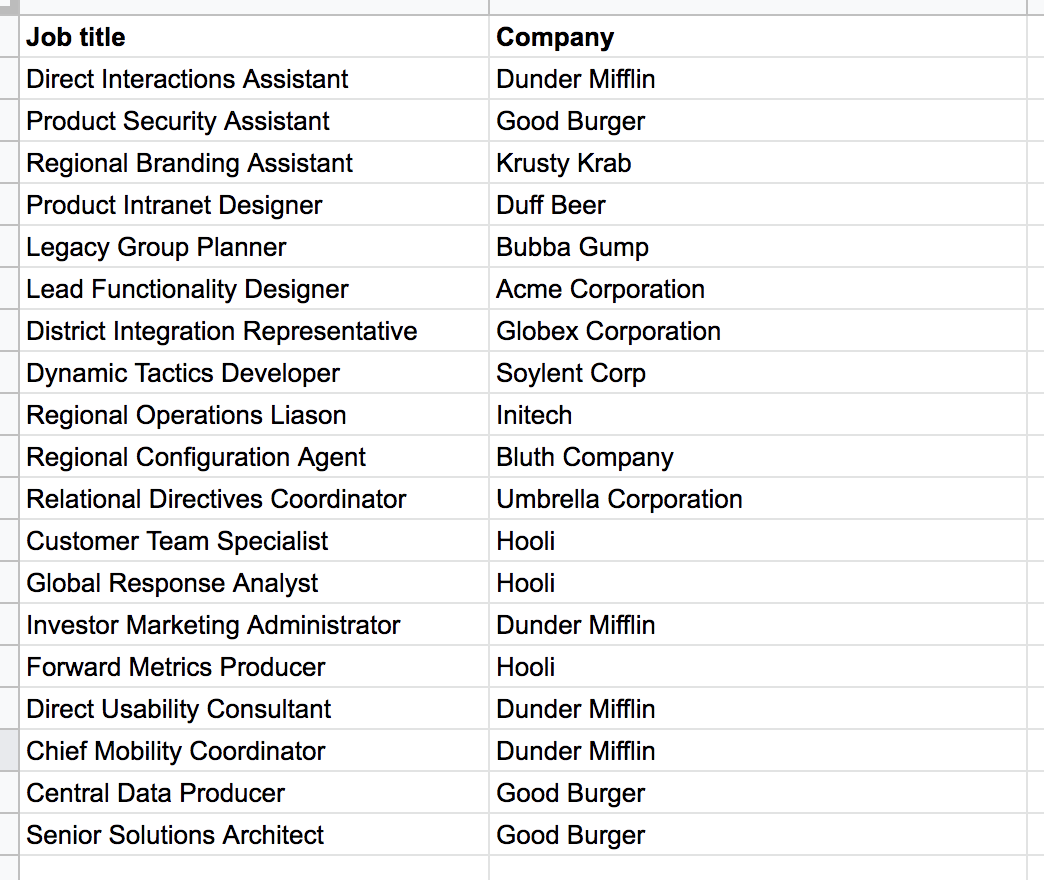
Task: Select the 'Job title' header cell
Action: 254,37
